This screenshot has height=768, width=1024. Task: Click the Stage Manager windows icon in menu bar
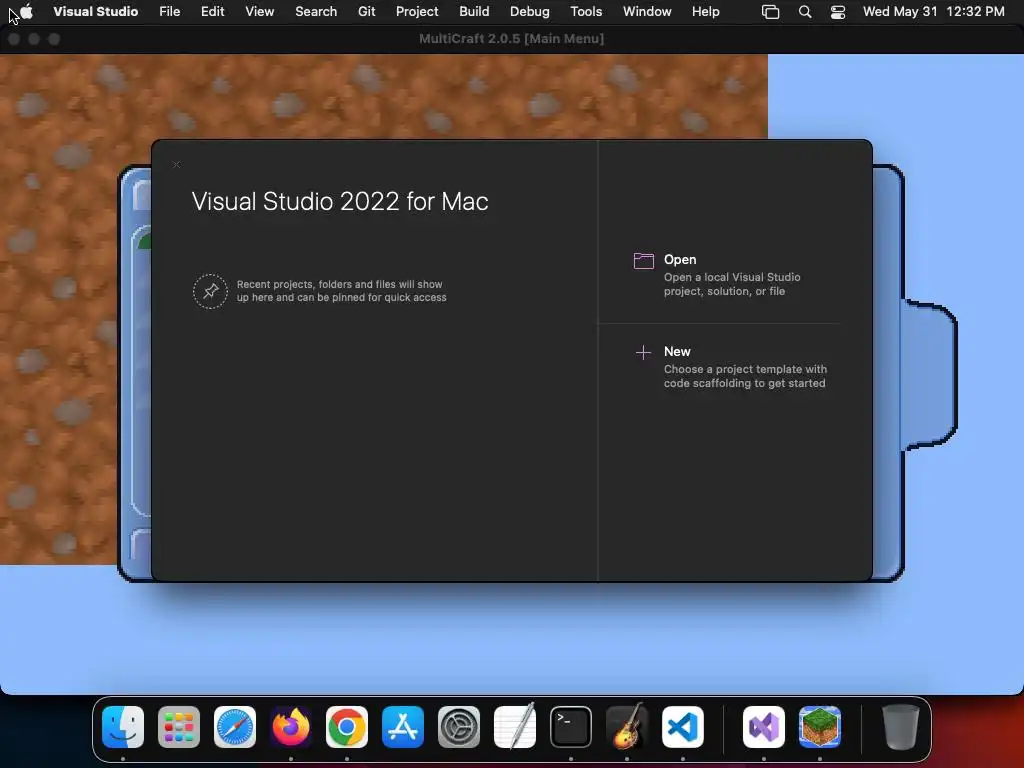(771, 12)
